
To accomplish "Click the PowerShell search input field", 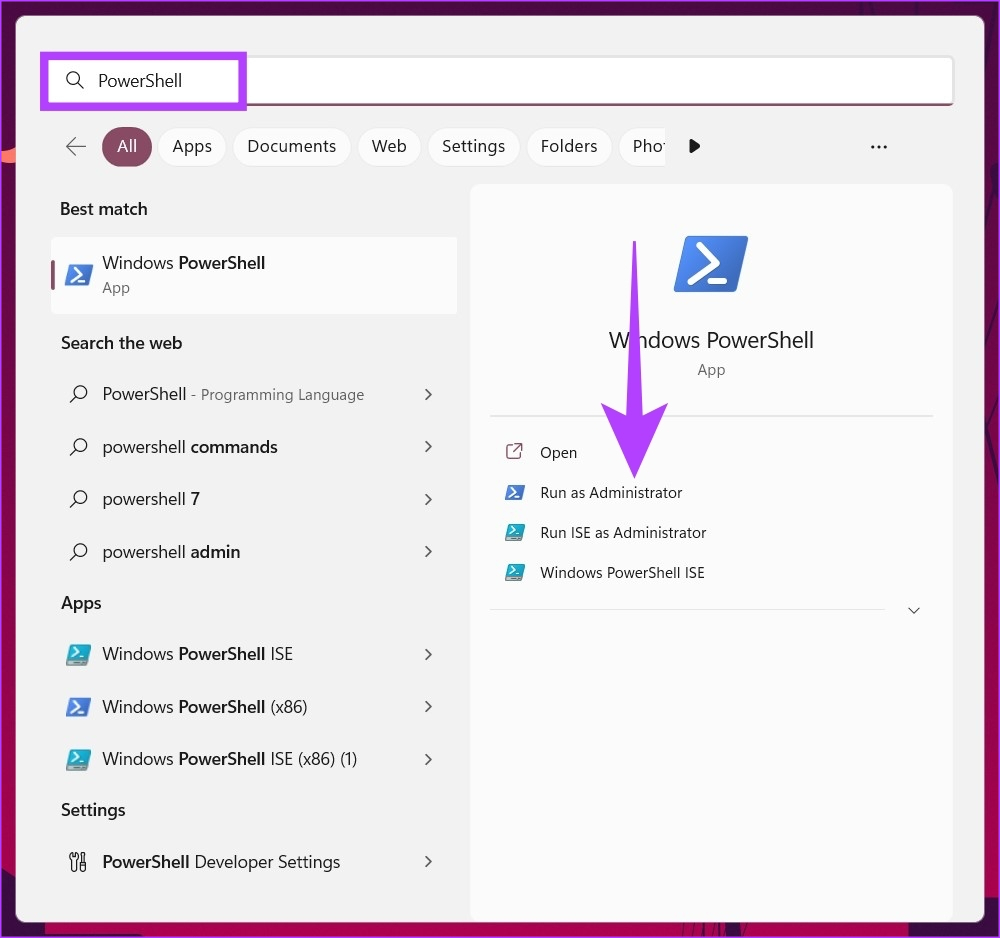I will pos(501,80).
